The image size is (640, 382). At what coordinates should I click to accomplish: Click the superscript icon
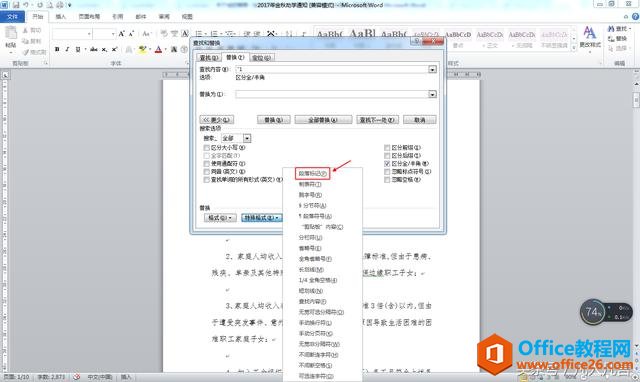click(115, 49)
